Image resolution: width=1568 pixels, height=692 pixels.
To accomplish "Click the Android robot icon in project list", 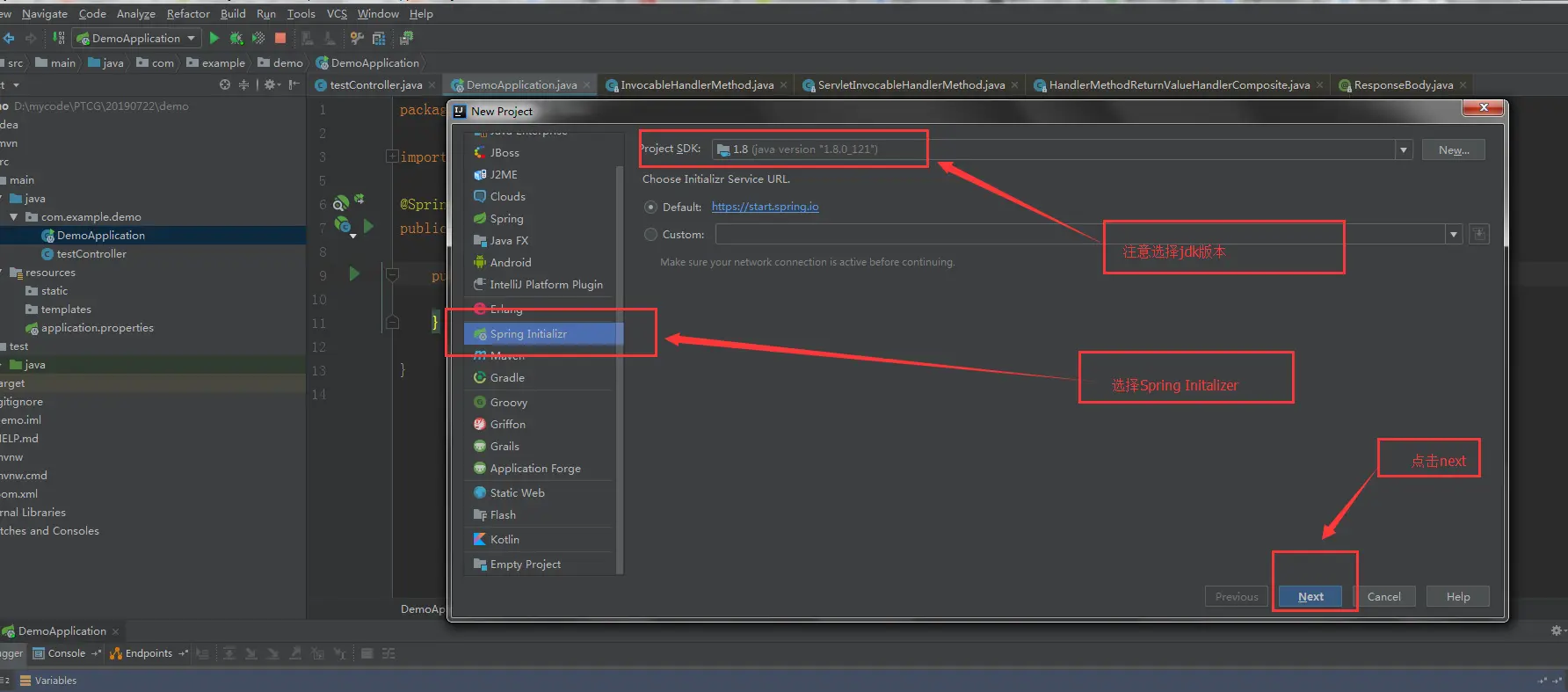I will point(480,262).
